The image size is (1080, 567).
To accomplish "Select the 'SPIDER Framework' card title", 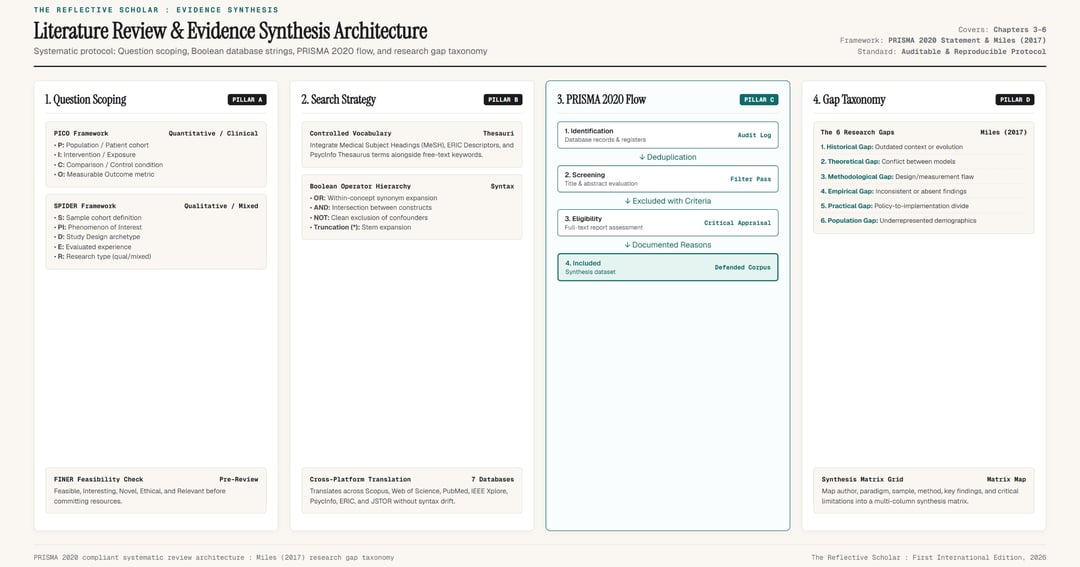I will tap(85, 206).
